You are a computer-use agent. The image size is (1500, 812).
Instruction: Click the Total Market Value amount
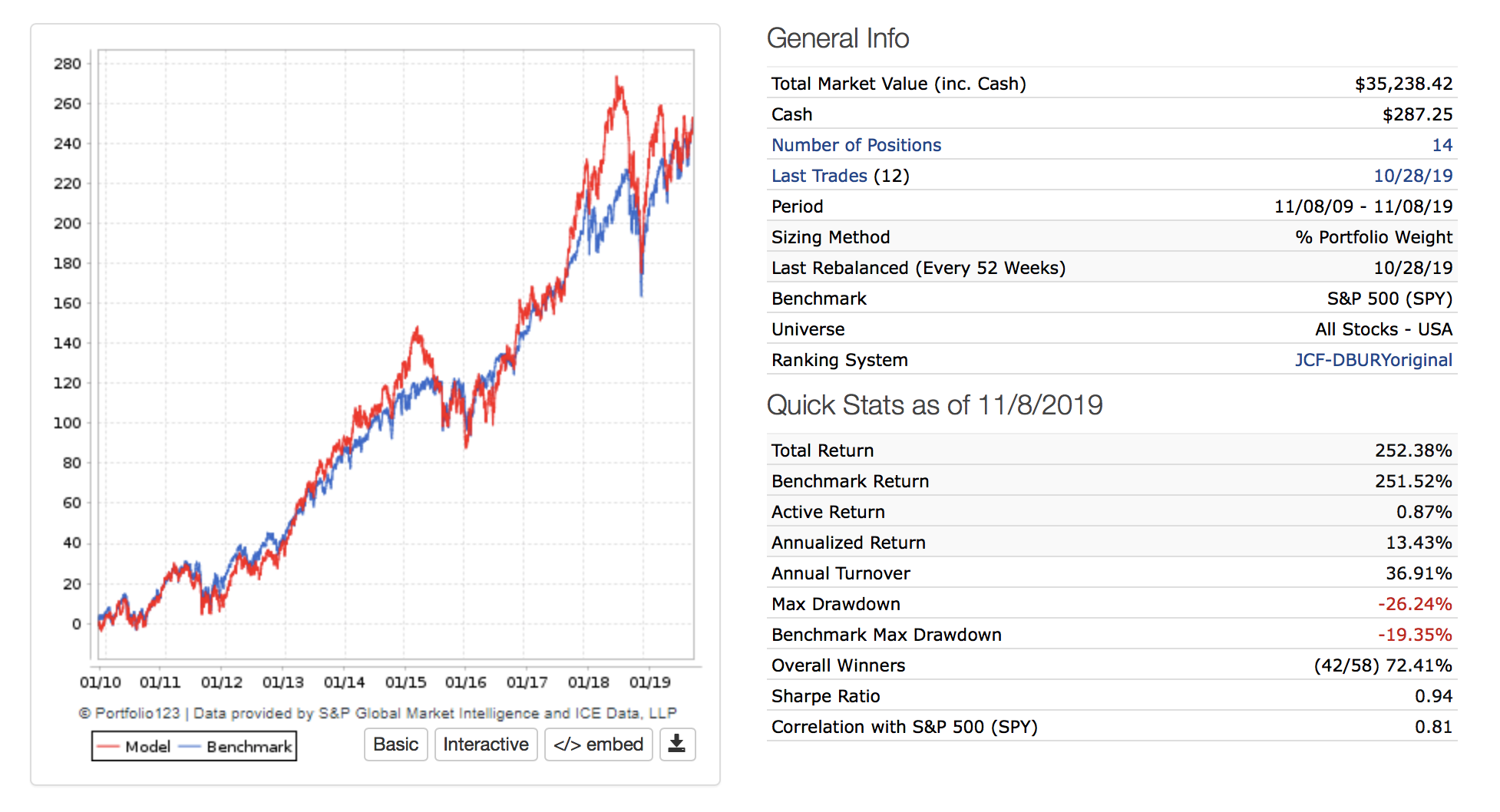point(1403,84)
